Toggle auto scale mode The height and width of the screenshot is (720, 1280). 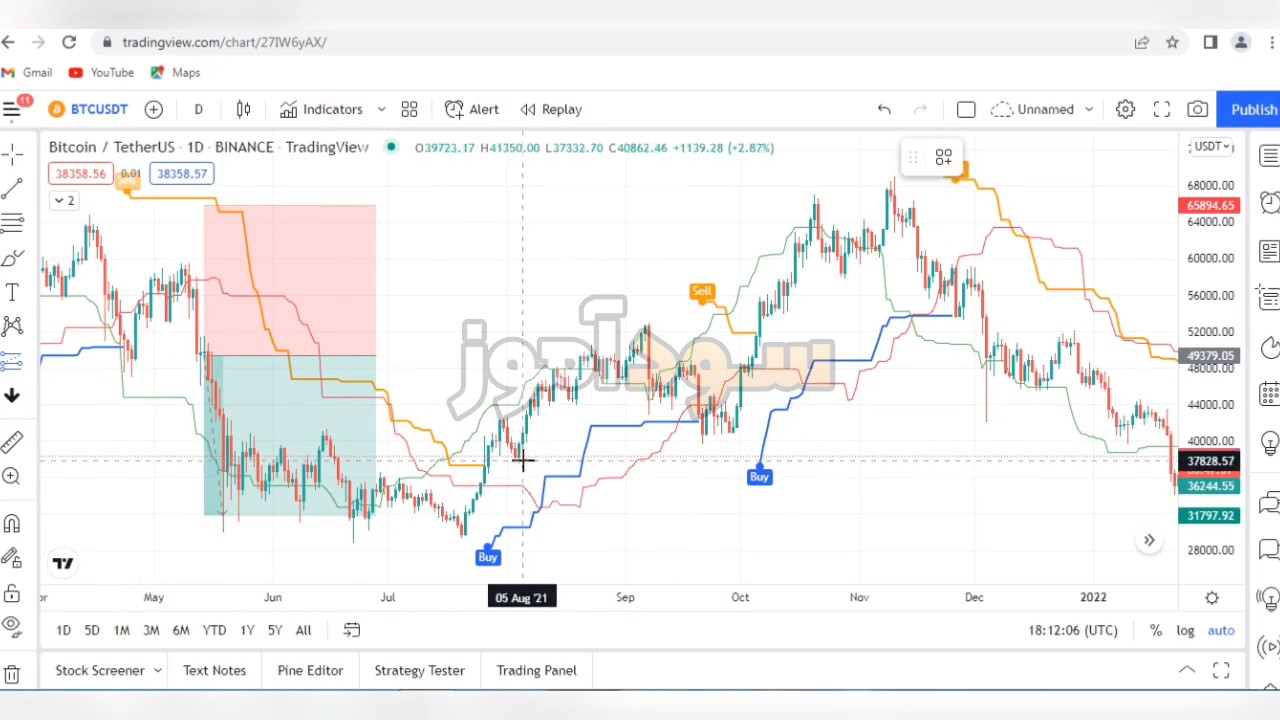(x=1221, y=630)
